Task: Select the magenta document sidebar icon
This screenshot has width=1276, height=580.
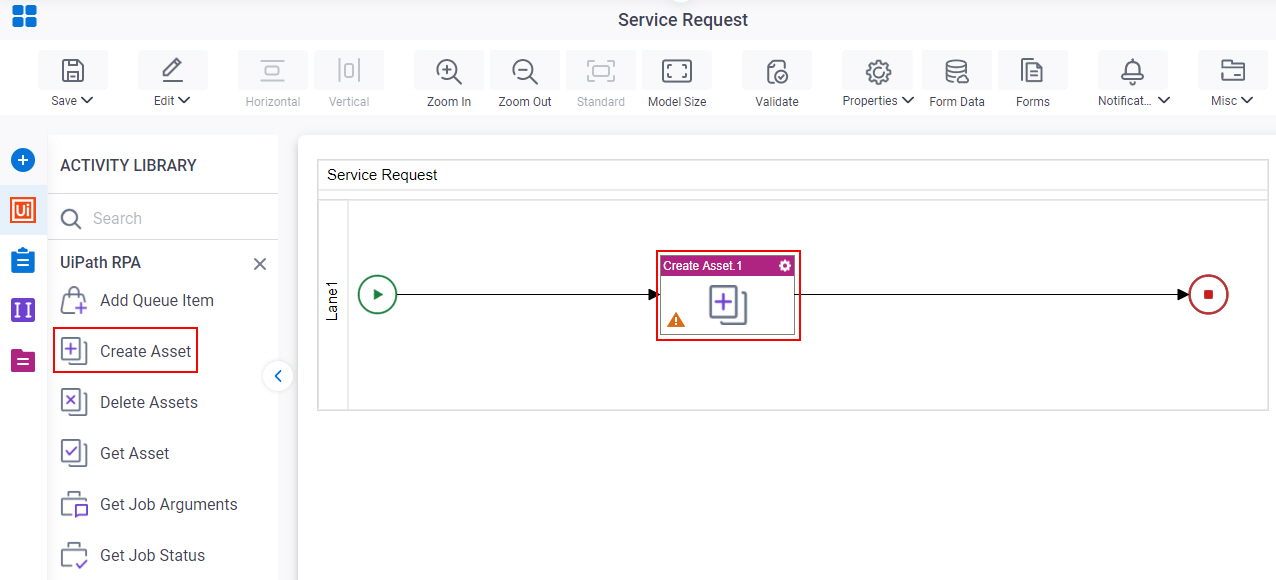Action: [x=23, y=360]
